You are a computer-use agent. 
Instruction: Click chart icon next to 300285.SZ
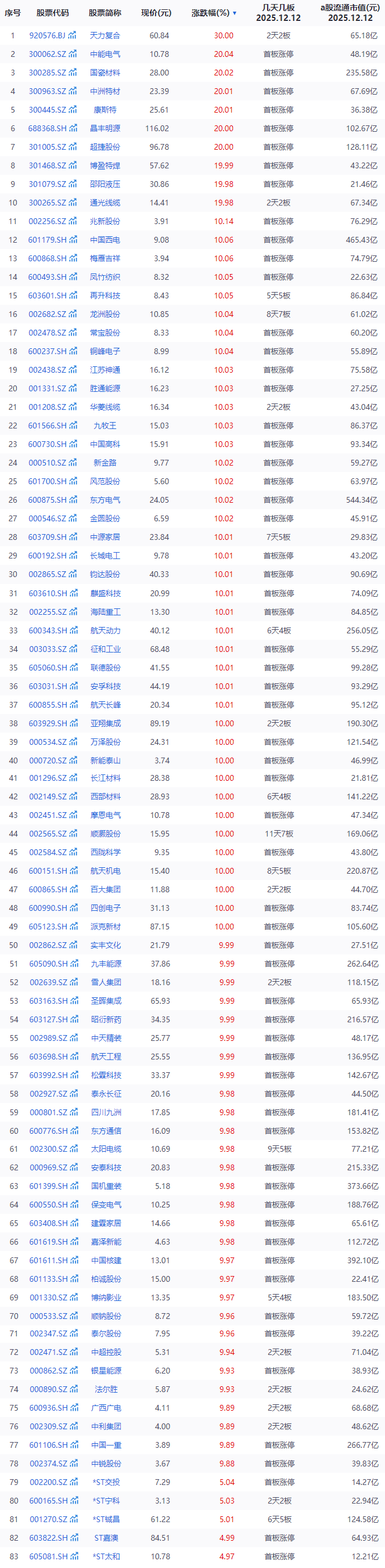(x=73, y=73)
